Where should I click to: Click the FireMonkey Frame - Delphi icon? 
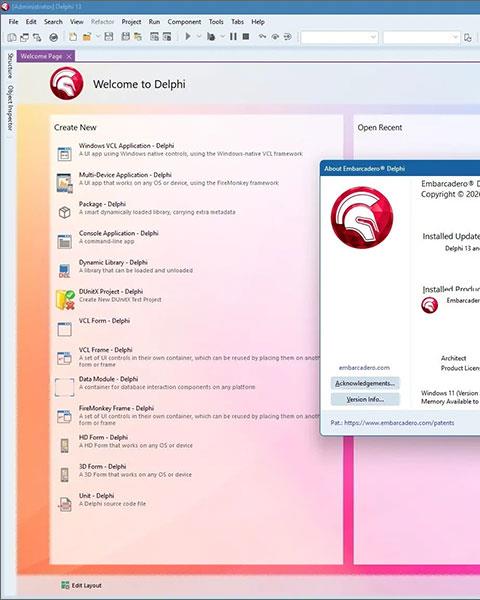(x=64, y=416)
